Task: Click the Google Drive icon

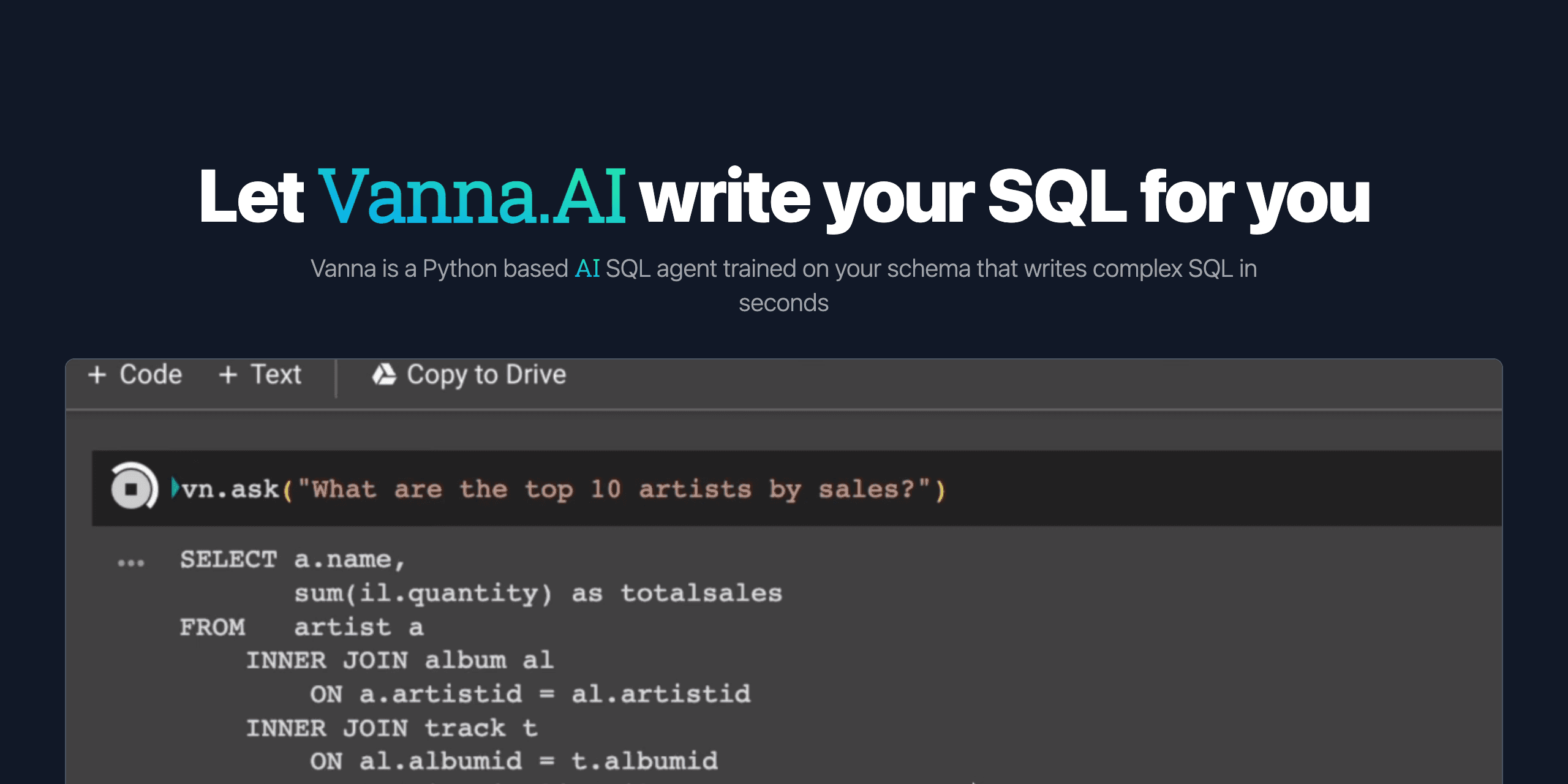Action: click(x=384, y=374)
